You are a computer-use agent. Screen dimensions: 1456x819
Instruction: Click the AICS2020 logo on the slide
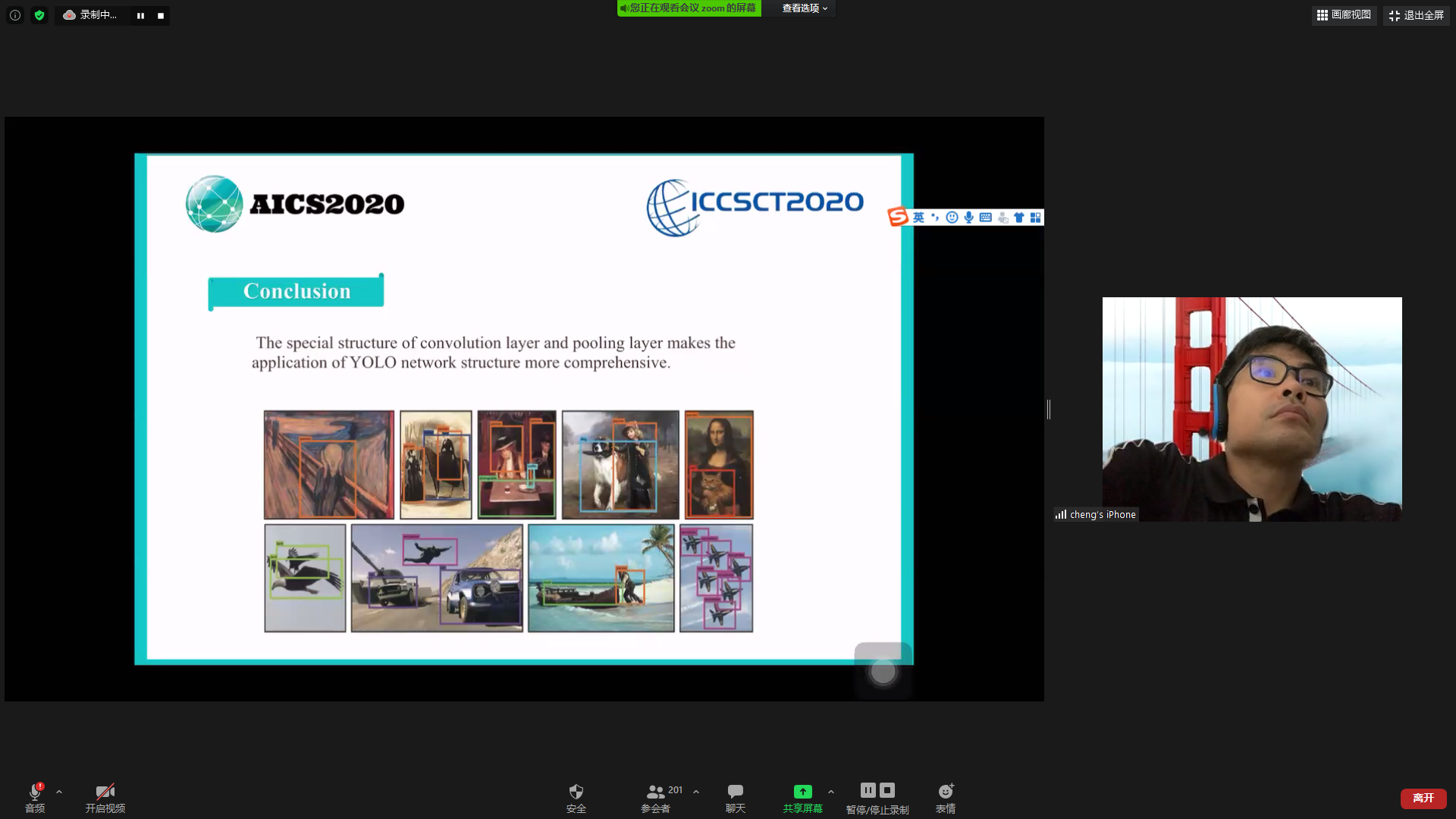(295, 203)
